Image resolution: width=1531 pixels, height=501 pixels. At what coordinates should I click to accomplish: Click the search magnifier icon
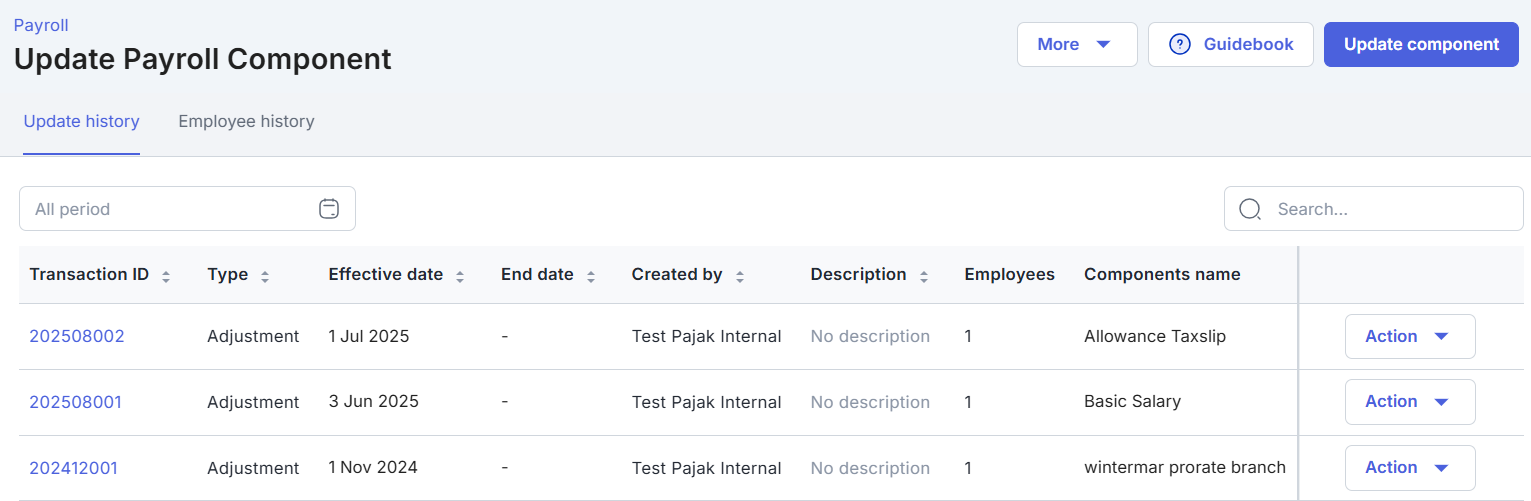pos(1250,209)
